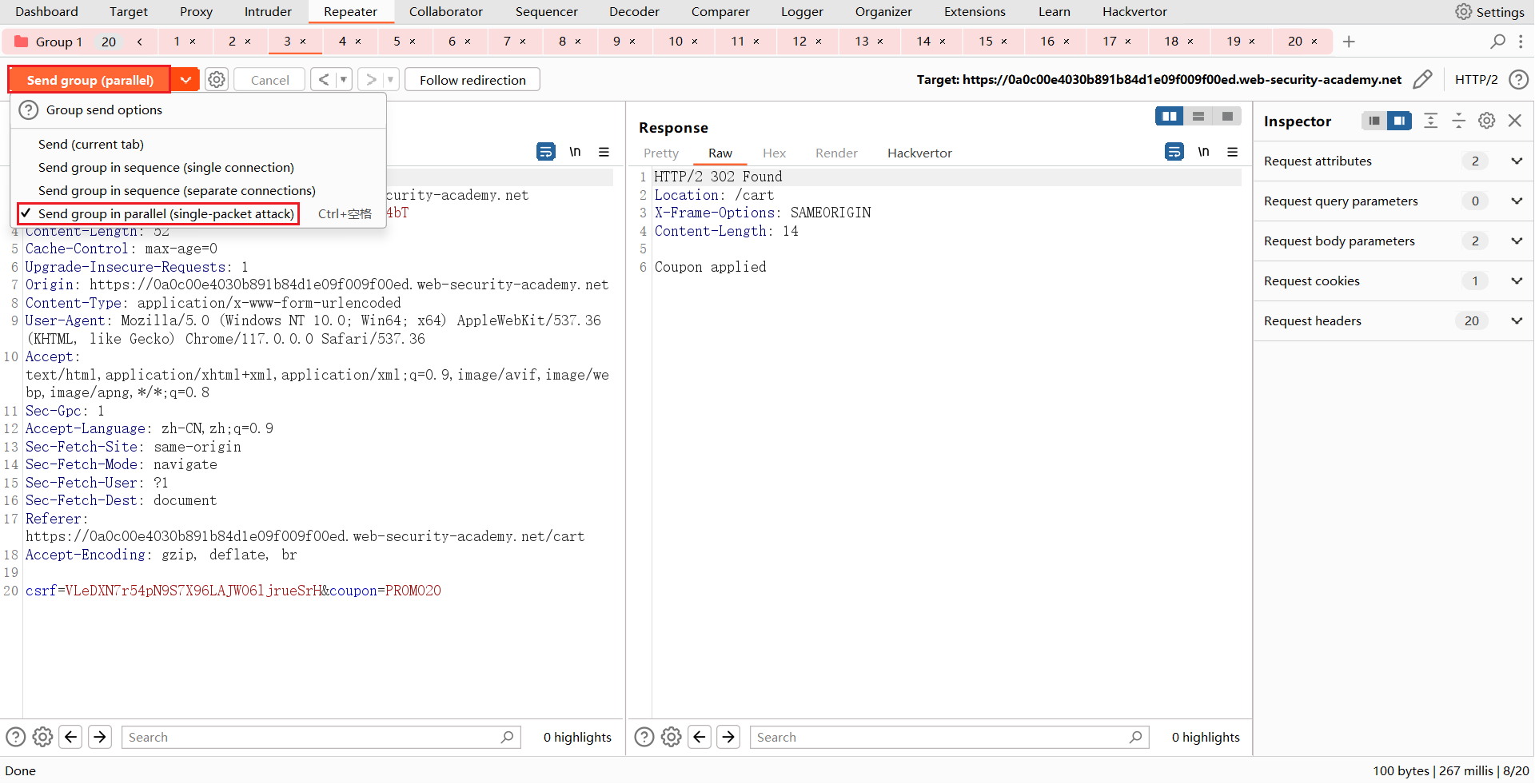Screen dimensions: 1535x784
Task: Go to previous request search match
Action: pos(71,737)
